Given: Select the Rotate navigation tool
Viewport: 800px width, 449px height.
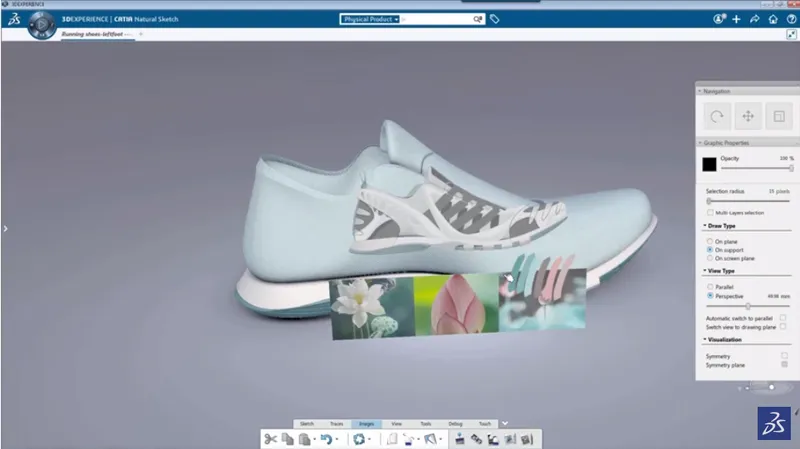Looking at the screenshot, I should (x=717, y=116).
